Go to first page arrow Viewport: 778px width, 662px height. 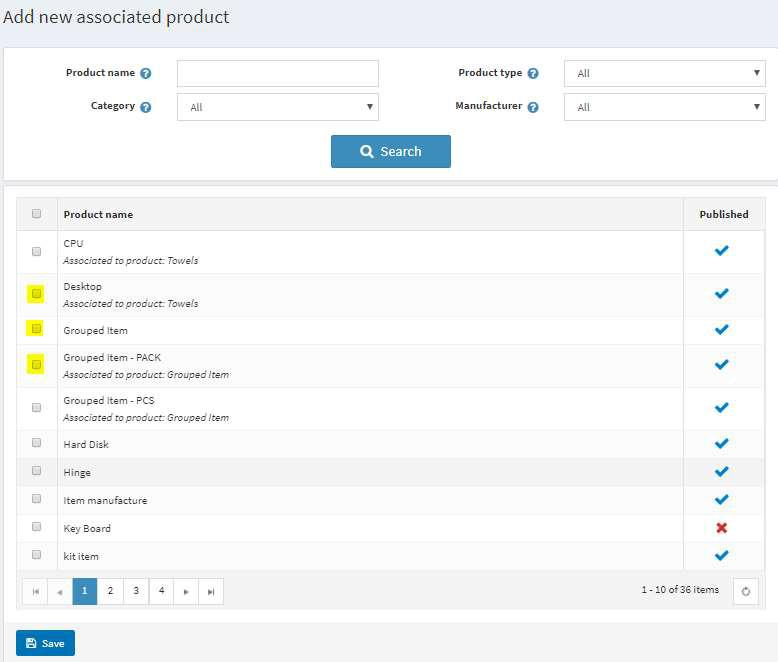(x=35, y=591)
